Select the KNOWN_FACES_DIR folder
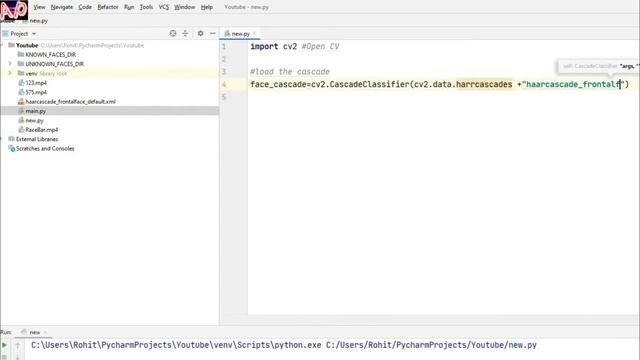Image resolution: width=640 pixels, height=360 pixels. point(51,55)
